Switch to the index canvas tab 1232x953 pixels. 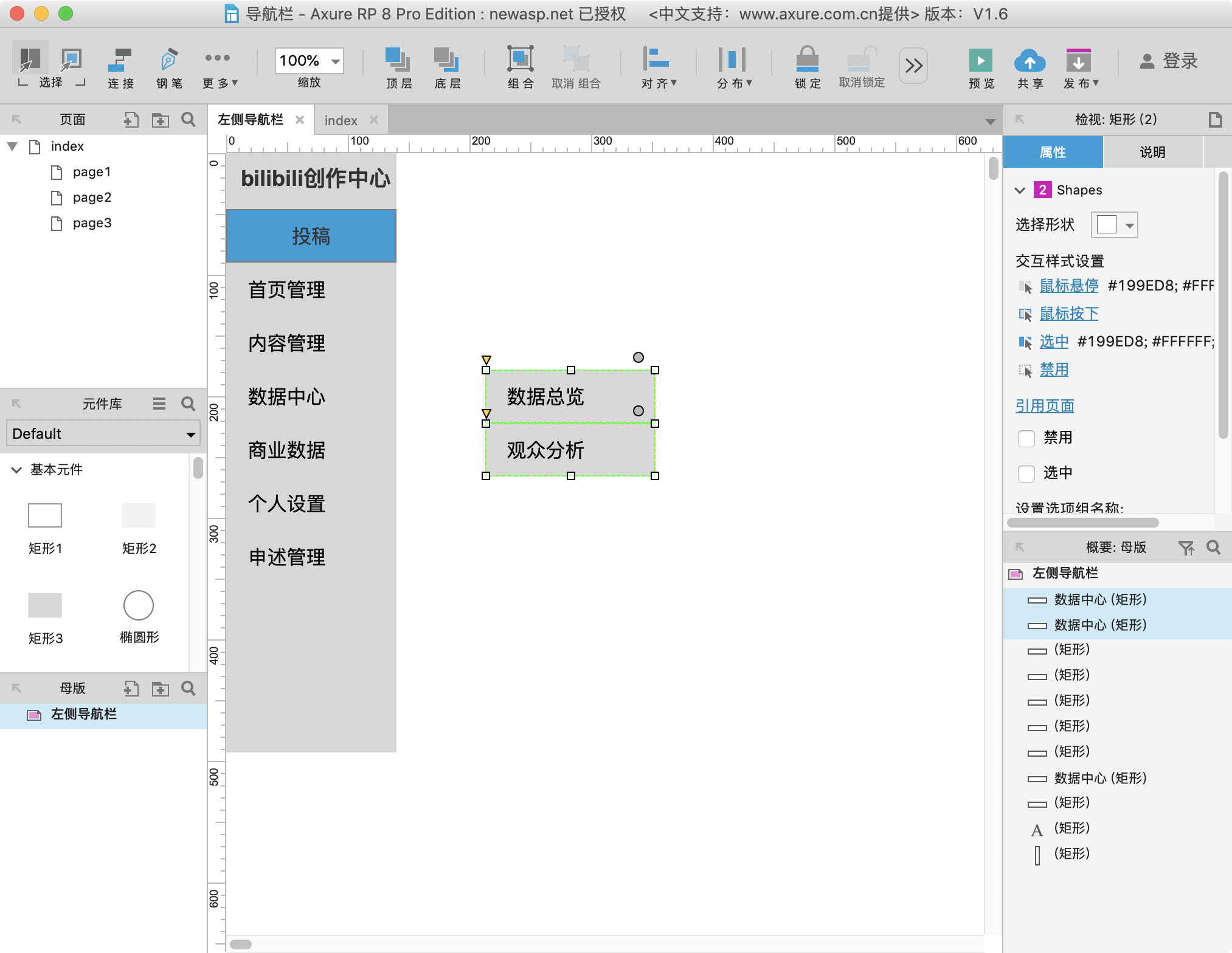coord(341,120)
